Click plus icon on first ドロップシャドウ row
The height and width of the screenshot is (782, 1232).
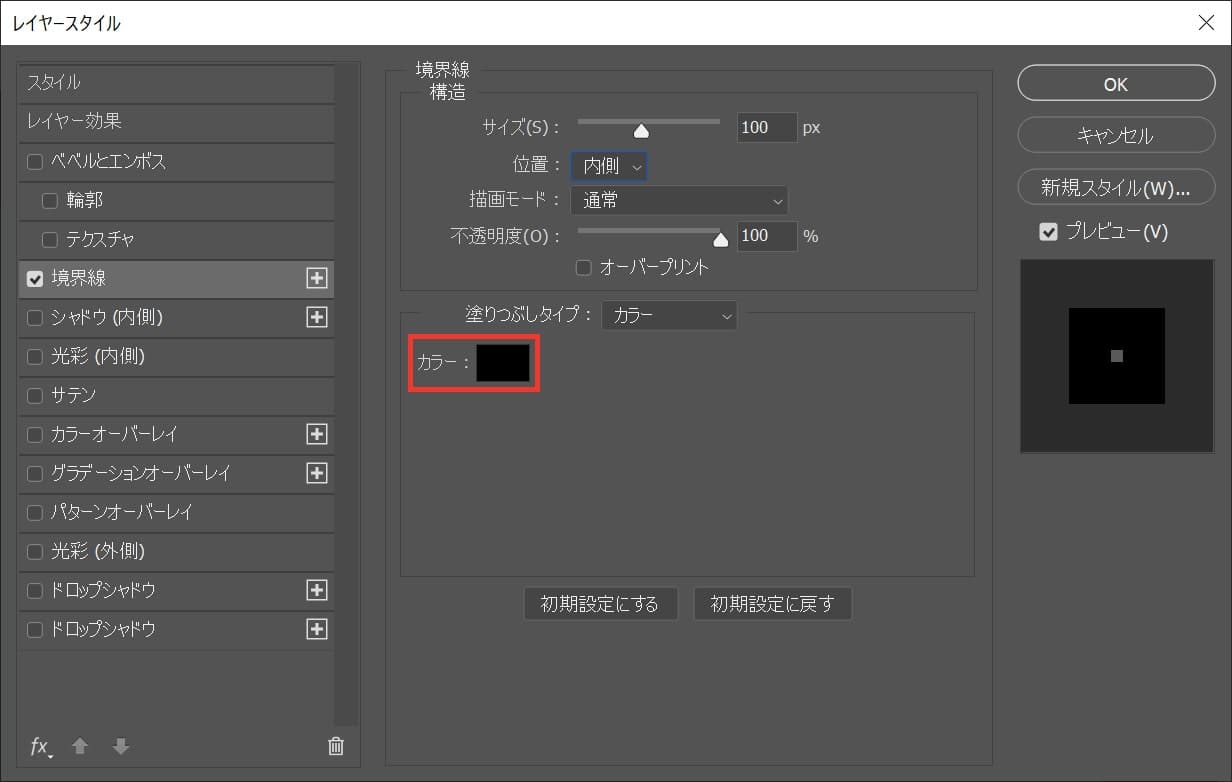pos(317,590)
